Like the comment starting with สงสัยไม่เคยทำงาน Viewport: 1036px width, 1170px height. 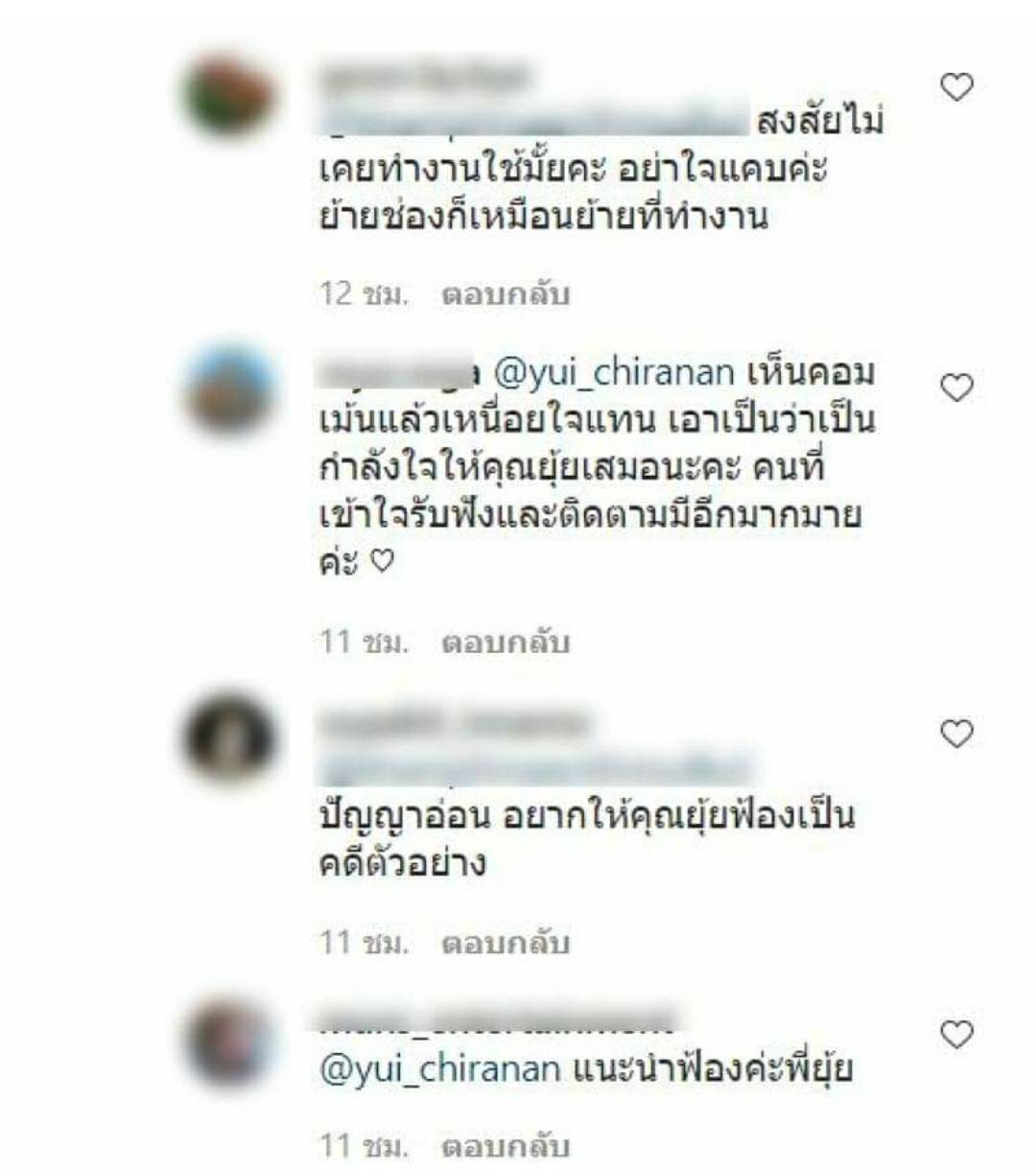[955, 87]
